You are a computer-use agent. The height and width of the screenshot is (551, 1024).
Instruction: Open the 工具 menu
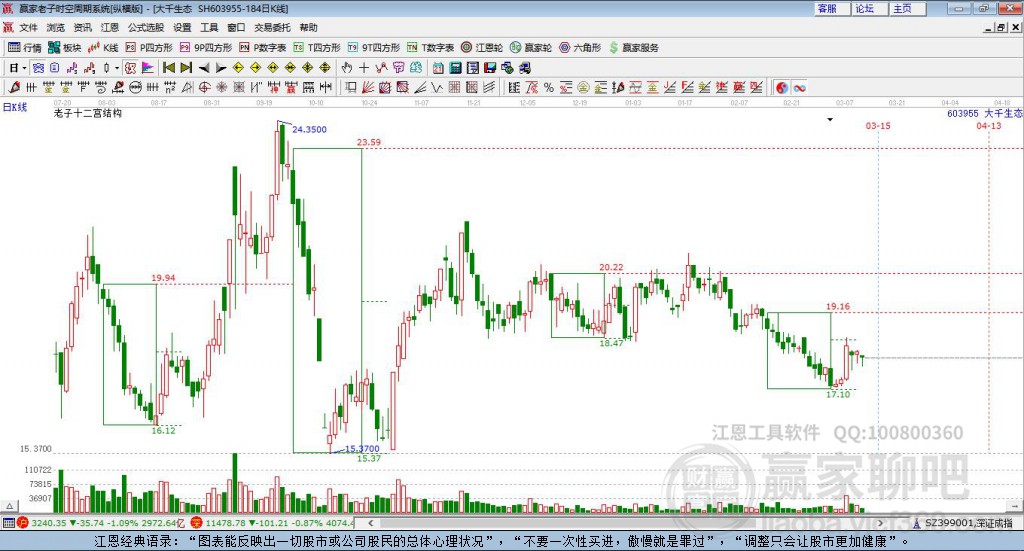click(x=209, y=27)
